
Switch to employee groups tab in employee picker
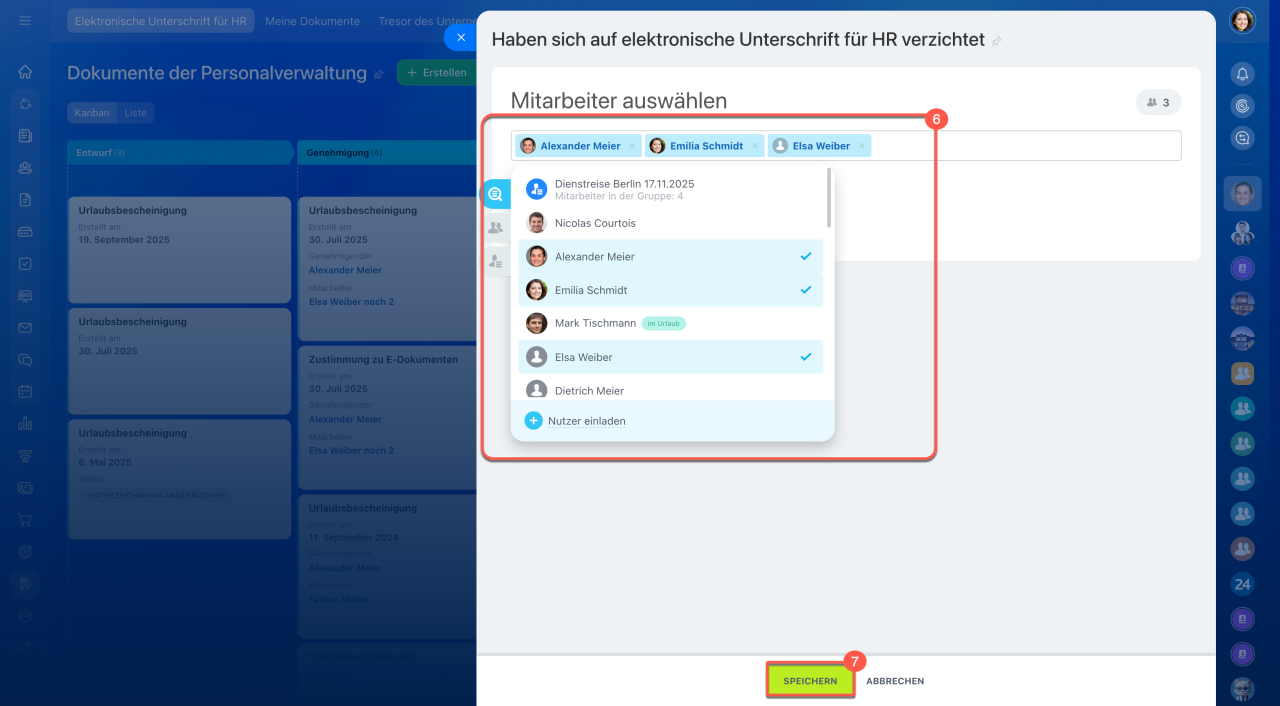pyautogui.click(x=495, y=261)
